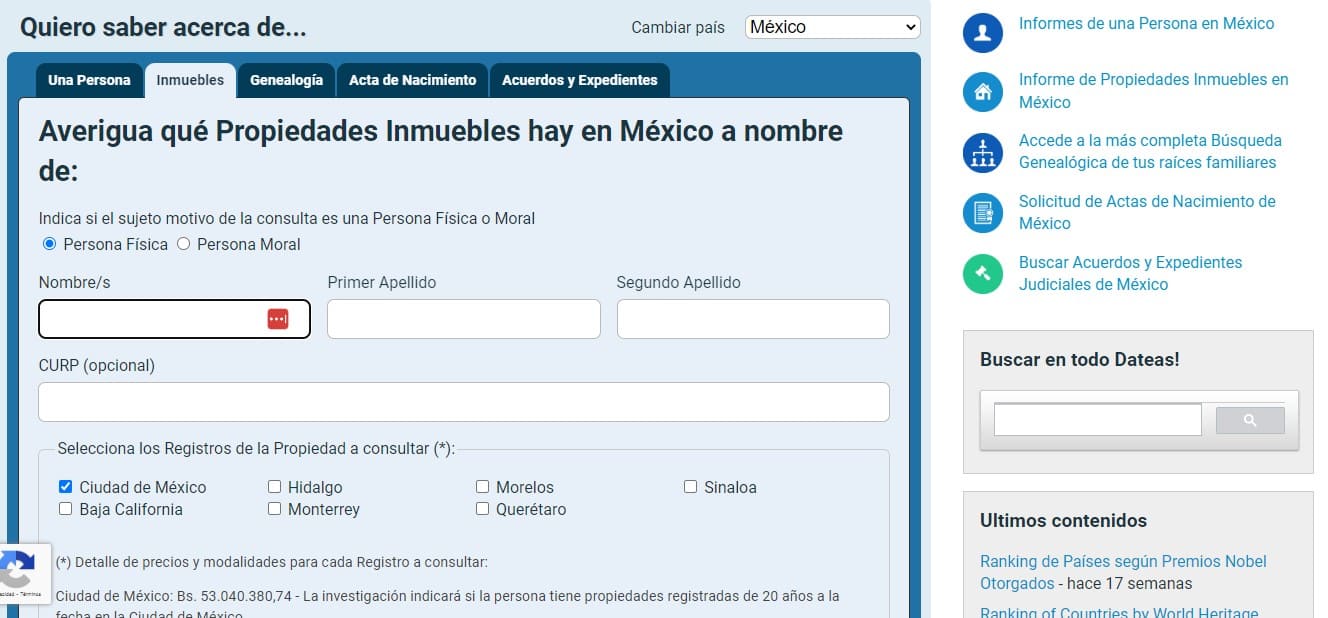Image resolution: width=1328 pixels, height=618 pixels.
Task: Click the magnifier search icon in Buscar en todo Dateas
Action: pyautogui.click(x=1250, y=419)
